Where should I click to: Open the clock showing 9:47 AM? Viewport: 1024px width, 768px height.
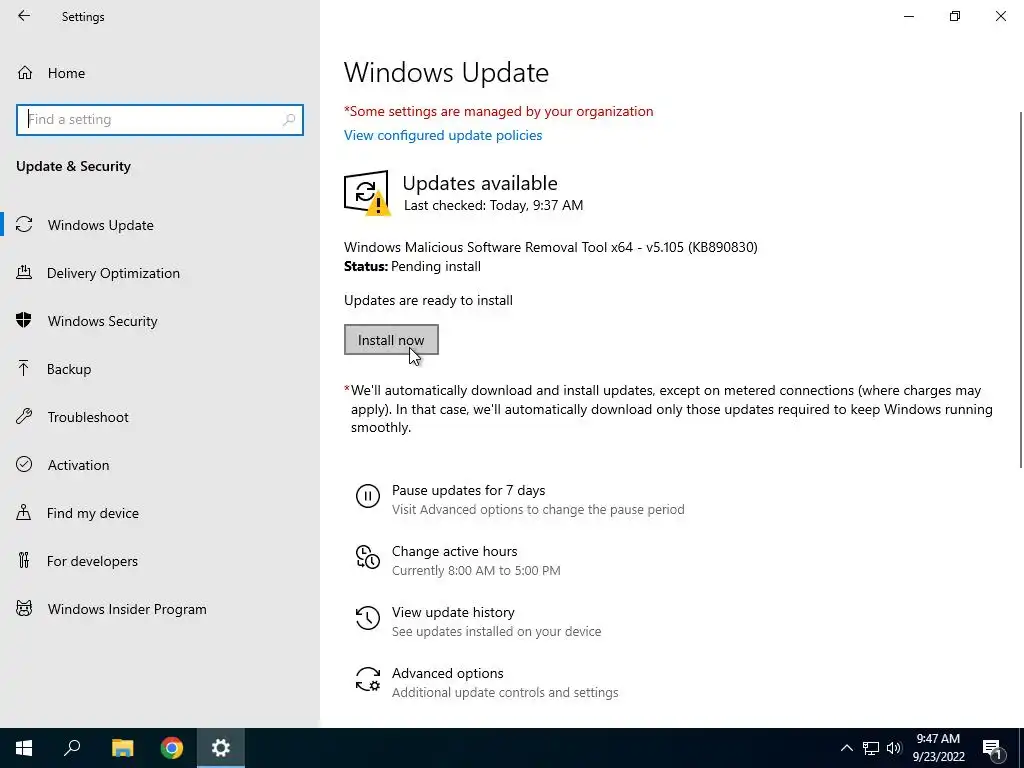(x=938, y=748)
